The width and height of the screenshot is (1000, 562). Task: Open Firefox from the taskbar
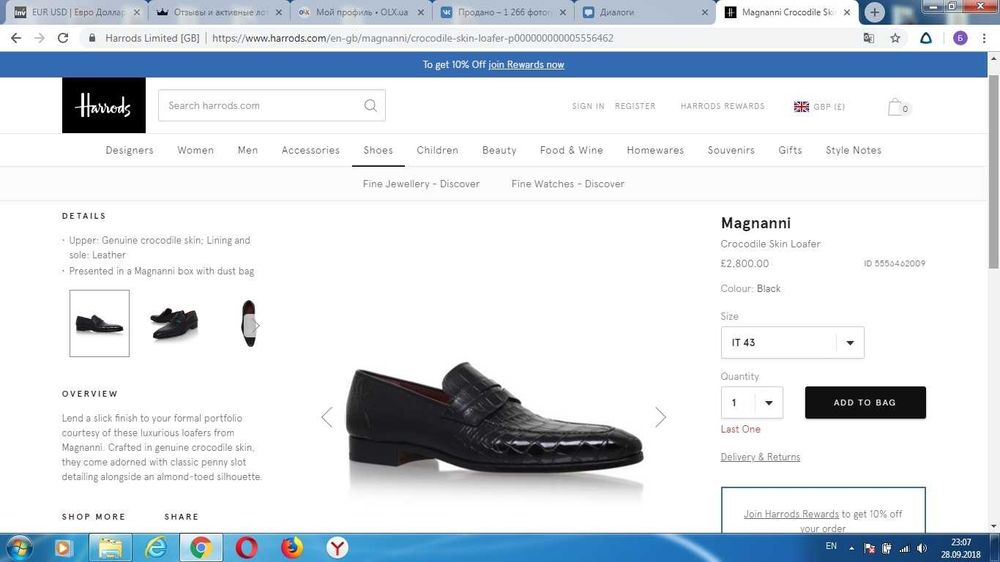(292, 548)
